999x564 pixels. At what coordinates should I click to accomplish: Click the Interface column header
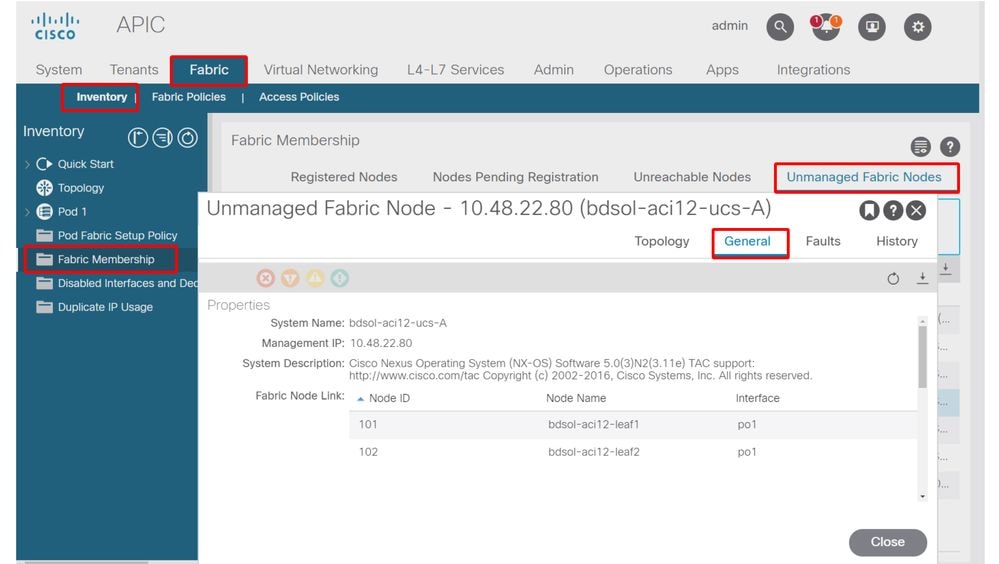point(758,398)
